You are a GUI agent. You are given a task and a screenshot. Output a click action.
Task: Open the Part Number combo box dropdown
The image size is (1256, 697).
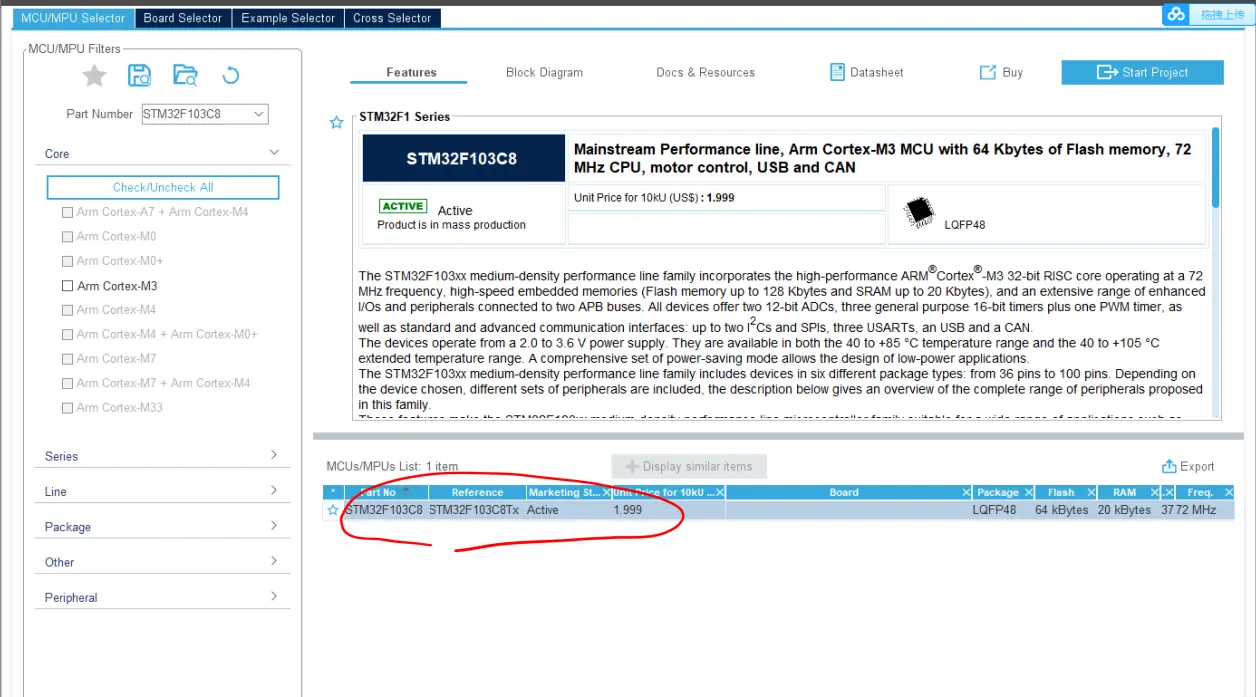[259, 114]
